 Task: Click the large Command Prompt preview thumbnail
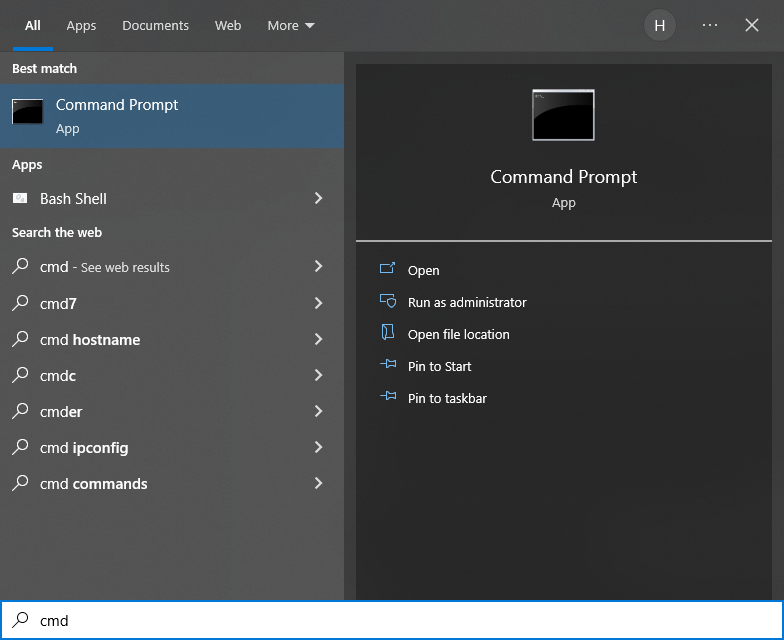[x=563, y=115]
